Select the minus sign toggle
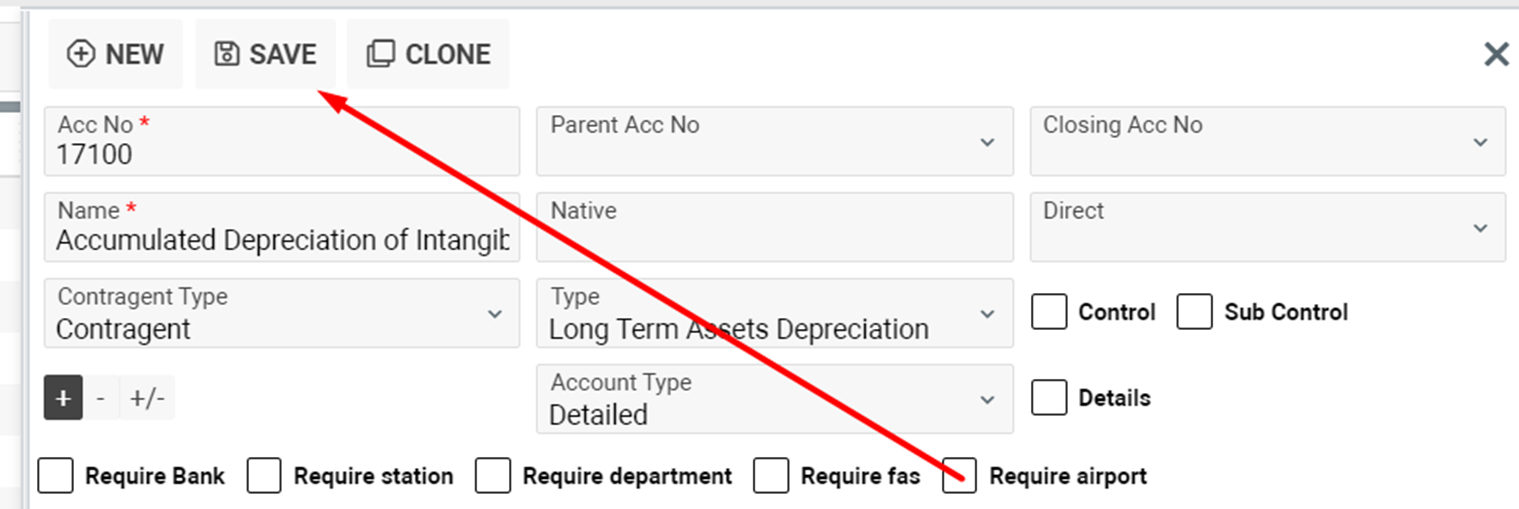 point(100,399)
